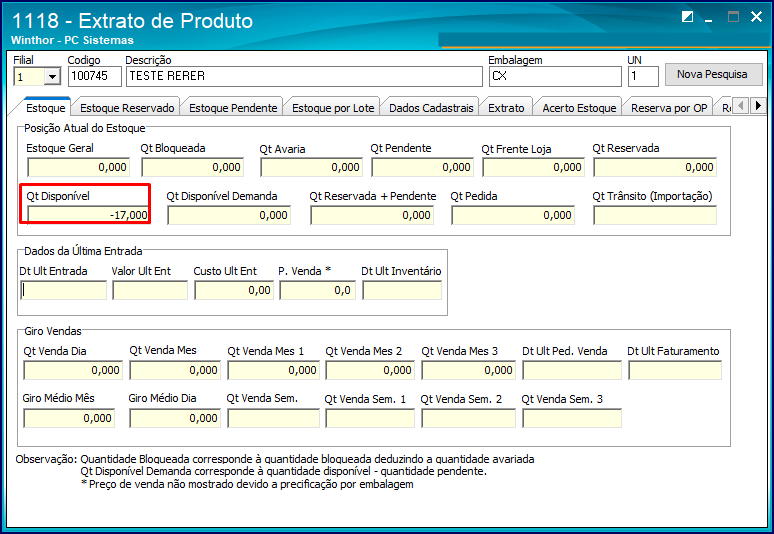The image size is (774, 534).
Task: Click the Qt Venda Mes 2 field
Action: (370, 370)
